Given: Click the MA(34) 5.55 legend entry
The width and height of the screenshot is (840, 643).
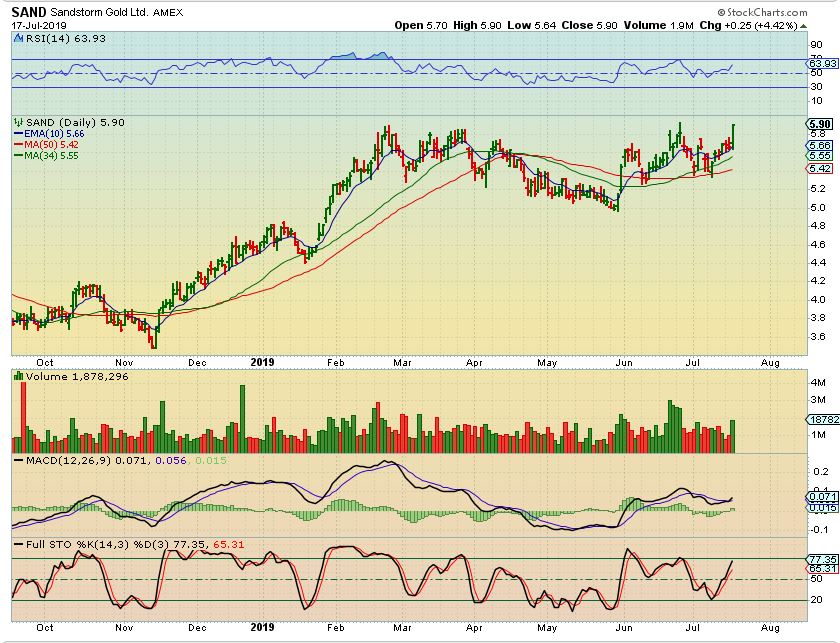Looking at the screenshot, I should pos(46,156).
